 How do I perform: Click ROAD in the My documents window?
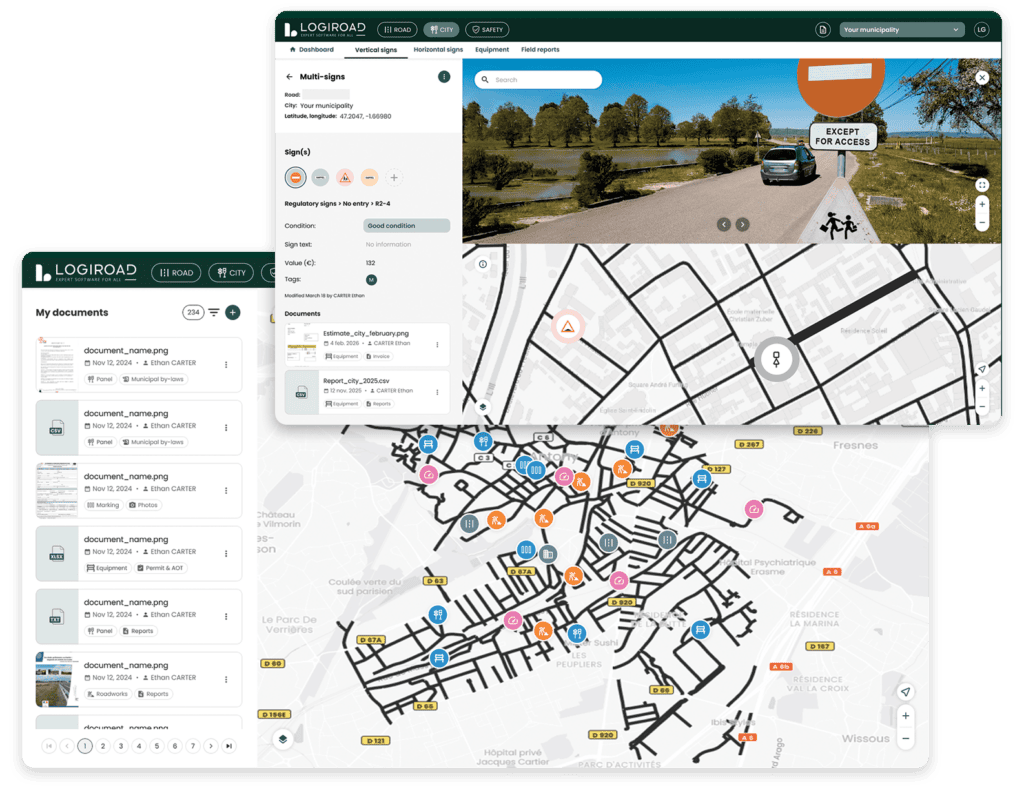click(176, 272)
